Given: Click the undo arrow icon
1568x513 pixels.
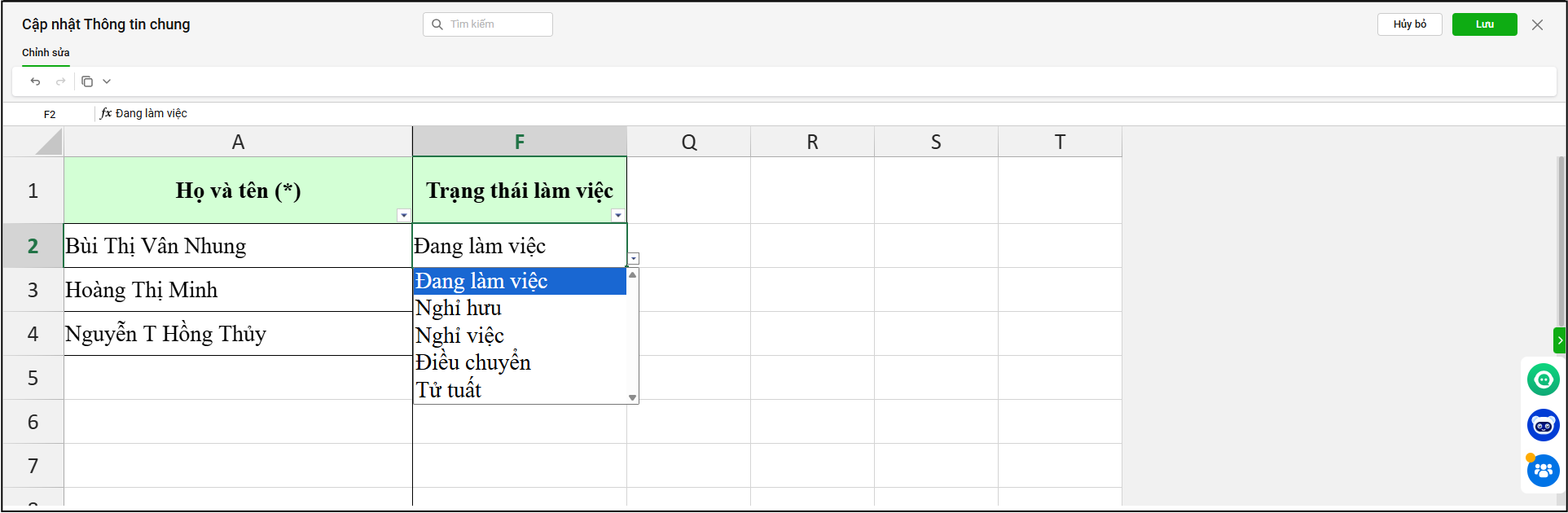Looking at the screenshot, I should tap(35, 81).
